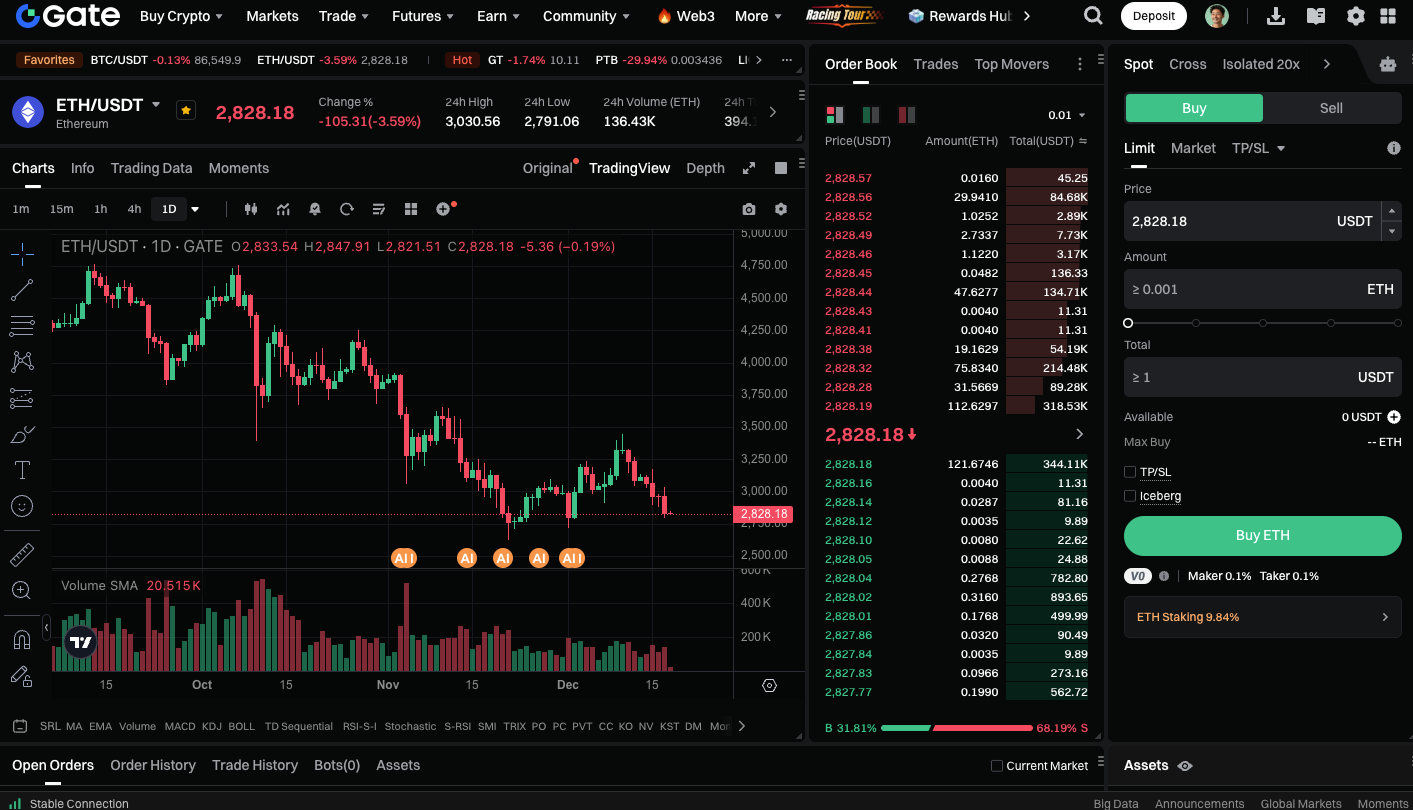This screenshot has width=1413, height=810.
Task: Open the Markets link in header
Action: click(272, 16)
